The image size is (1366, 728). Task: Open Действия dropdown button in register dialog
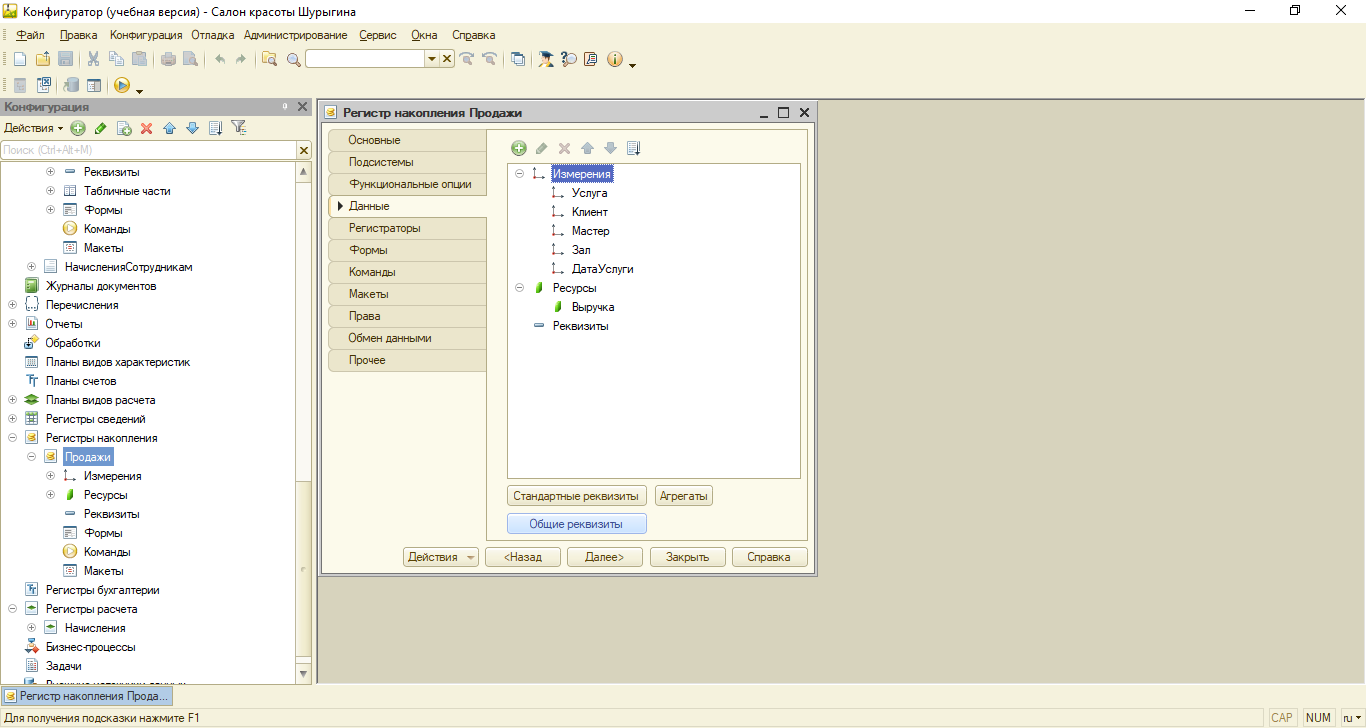[x=441, y=557]
